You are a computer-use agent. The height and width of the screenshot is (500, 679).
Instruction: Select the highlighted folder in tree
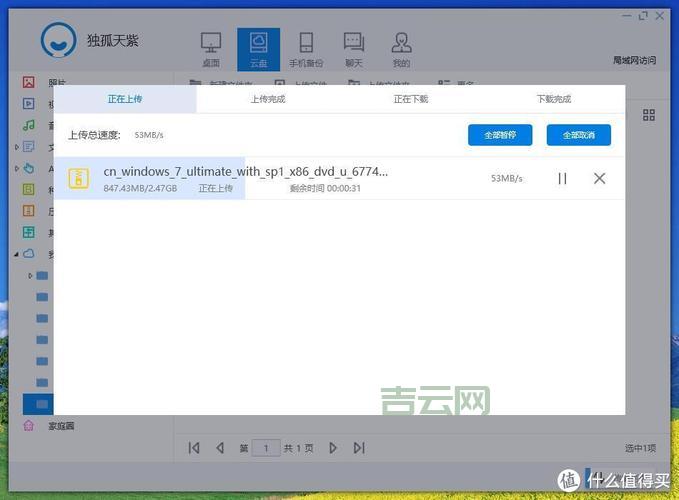[38, 404]
